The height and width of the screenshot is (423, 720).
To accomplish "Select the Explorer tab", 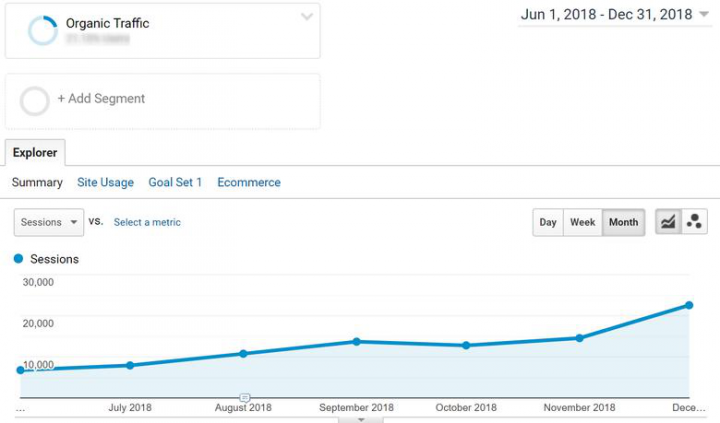I will pyautogui.click(x=35, y=153).
